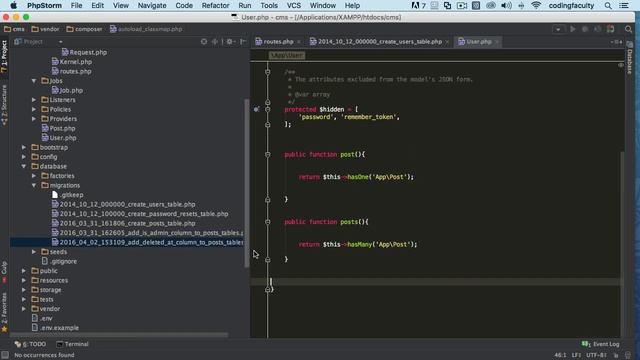Screen dimensions: 640x360
Task: Click composer breadcrumb in navigation bar
Action: click(84, 29)
